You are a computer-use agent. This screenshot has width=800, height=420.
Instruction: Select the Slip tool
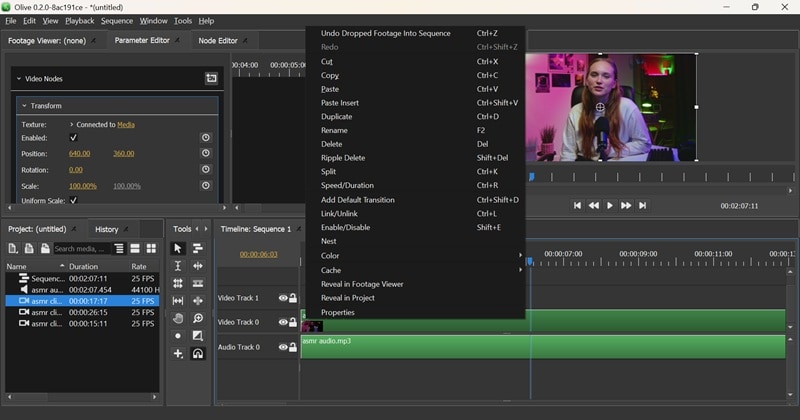pos(178,301)
